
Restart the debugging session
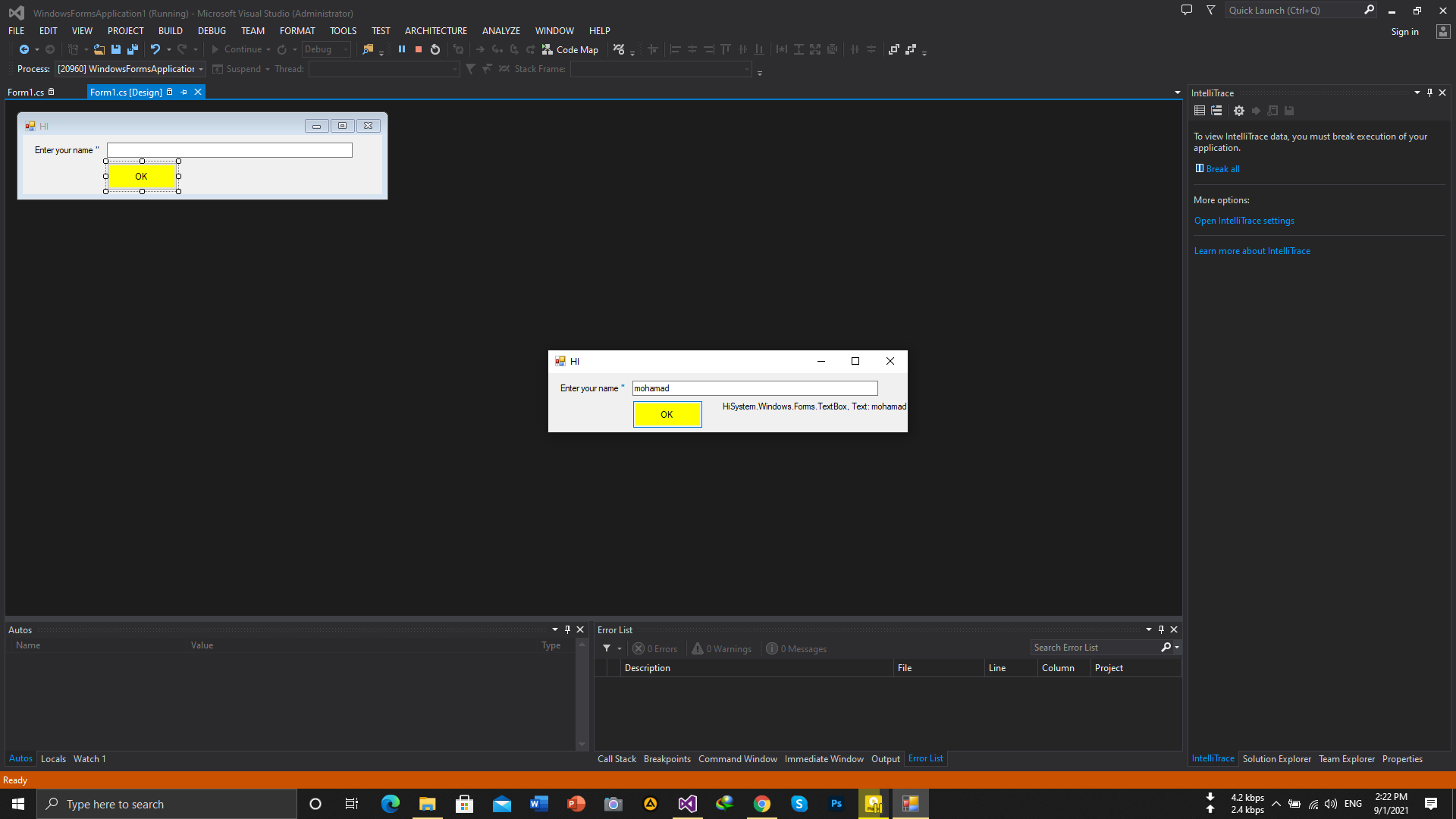click(435, 49)
